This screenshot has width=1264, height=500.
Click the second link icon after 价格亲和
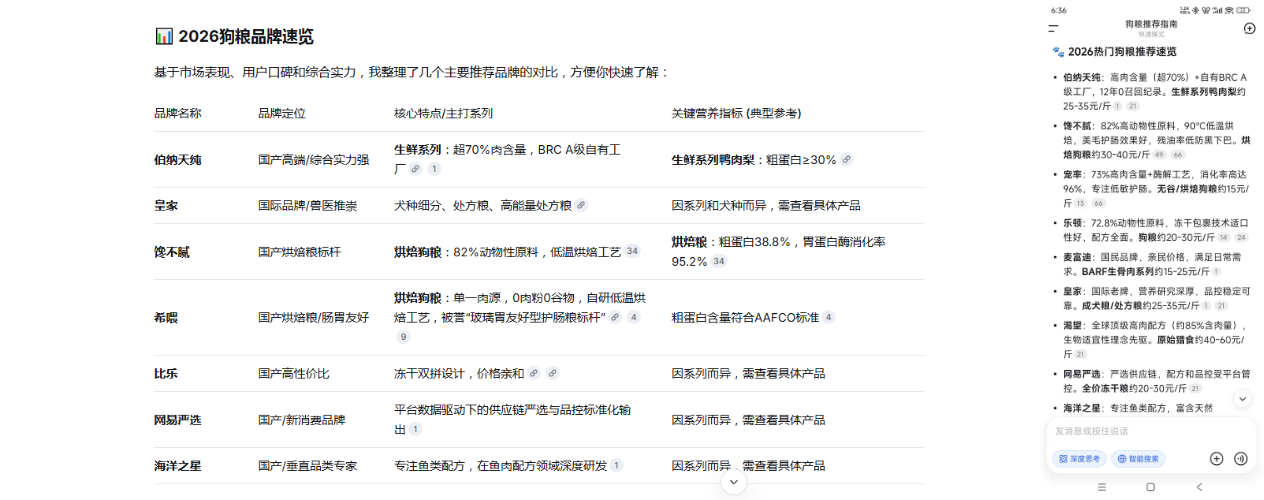click(552, 373)
